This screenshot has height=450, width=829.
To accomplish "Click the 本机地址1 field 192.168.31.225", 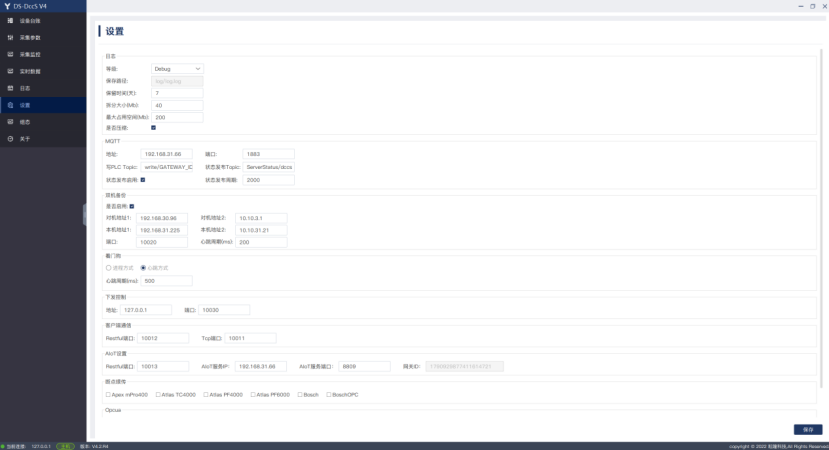I will [162, 230].
